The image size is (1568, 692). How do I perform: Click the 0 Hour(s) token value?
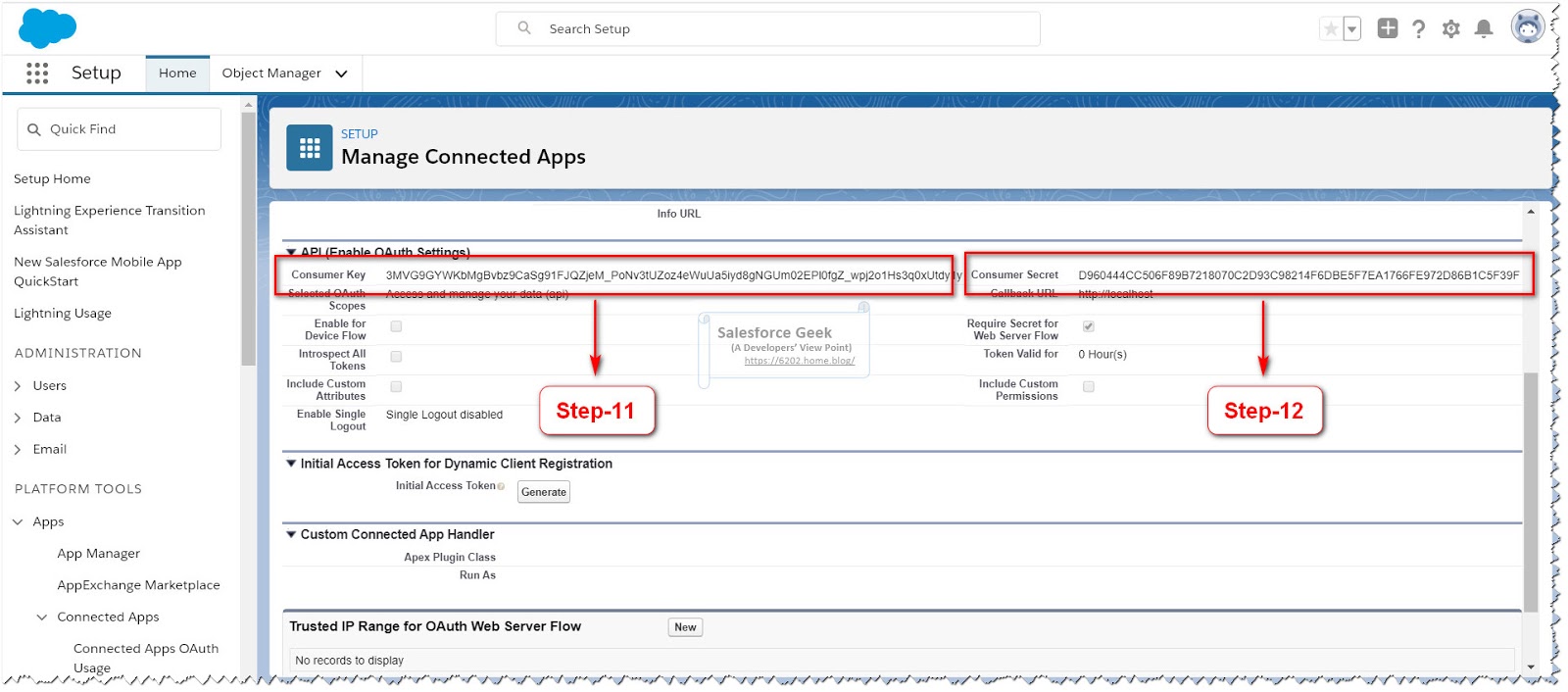pyautogui.click(x=1102, y=355)
